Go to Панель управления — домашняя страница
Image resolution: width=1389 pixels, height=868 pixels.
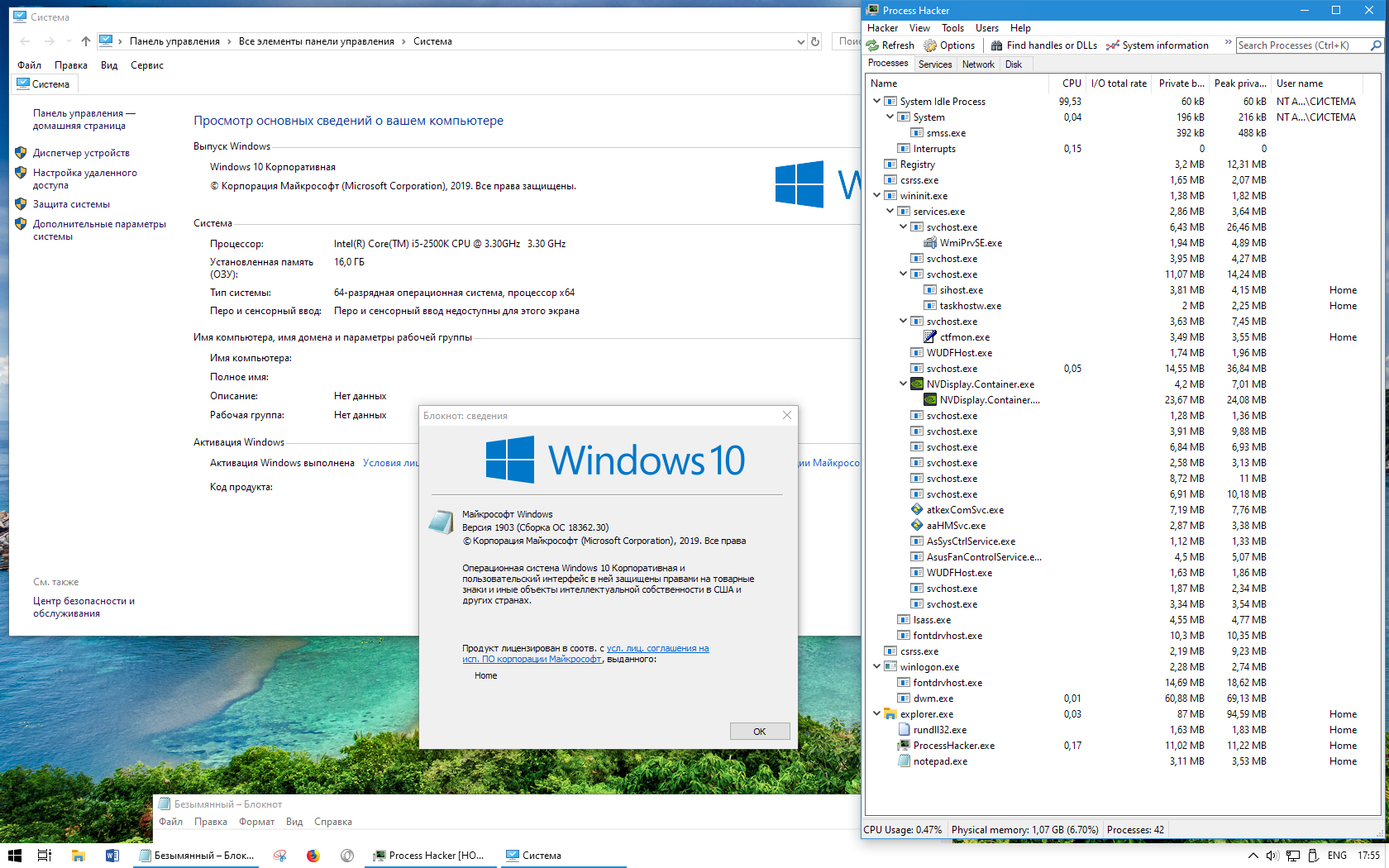click(x=84, y=119)
